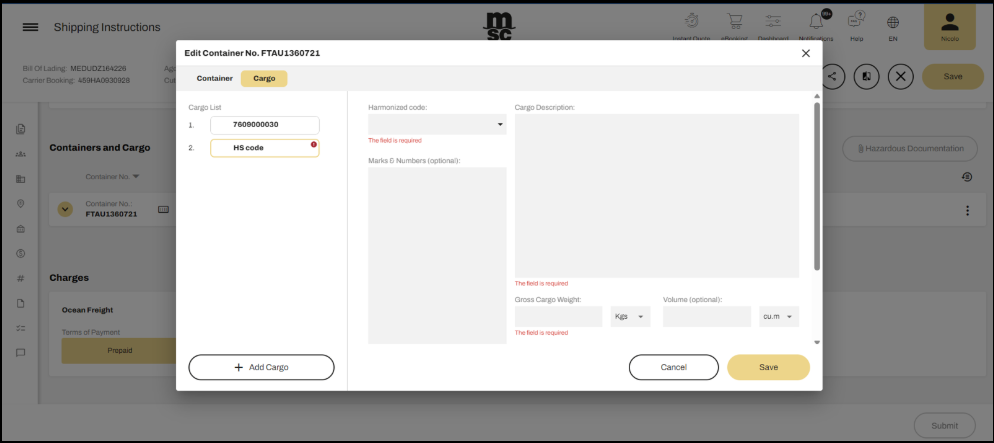Switch to the Container tab
The image size is (994, 443).
(214, 79)
